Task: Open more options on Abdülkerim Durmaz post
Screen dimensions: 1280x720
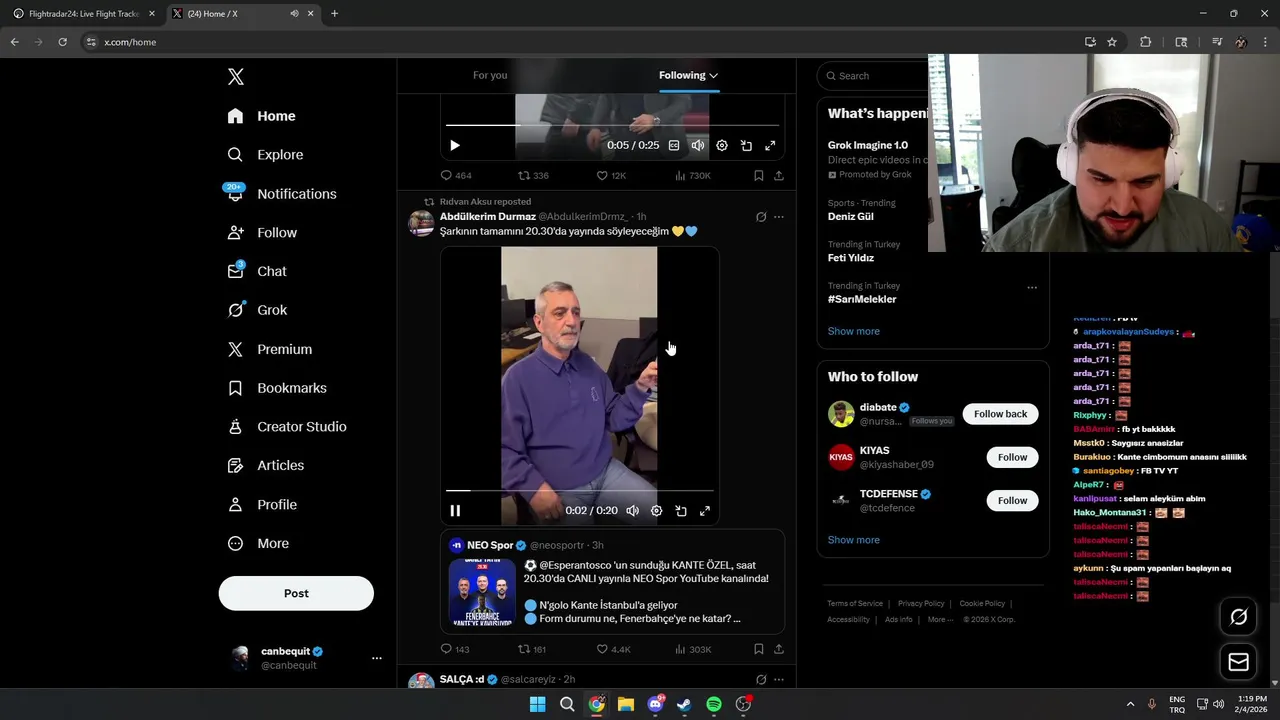Action: tap(779, 217)
